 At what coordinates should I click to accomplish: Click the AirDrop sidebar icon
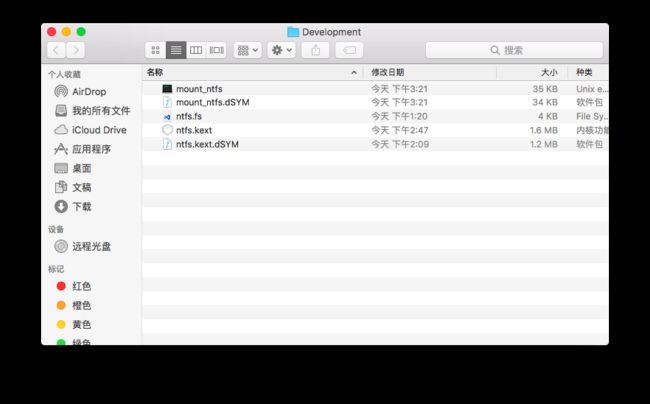click(x=61, y=91)
